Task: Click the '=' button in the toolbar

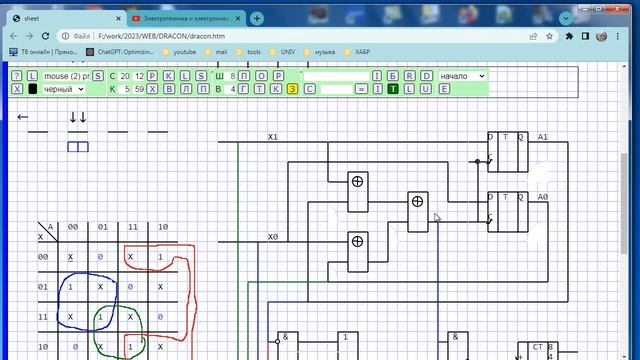Action: point(361,89)
